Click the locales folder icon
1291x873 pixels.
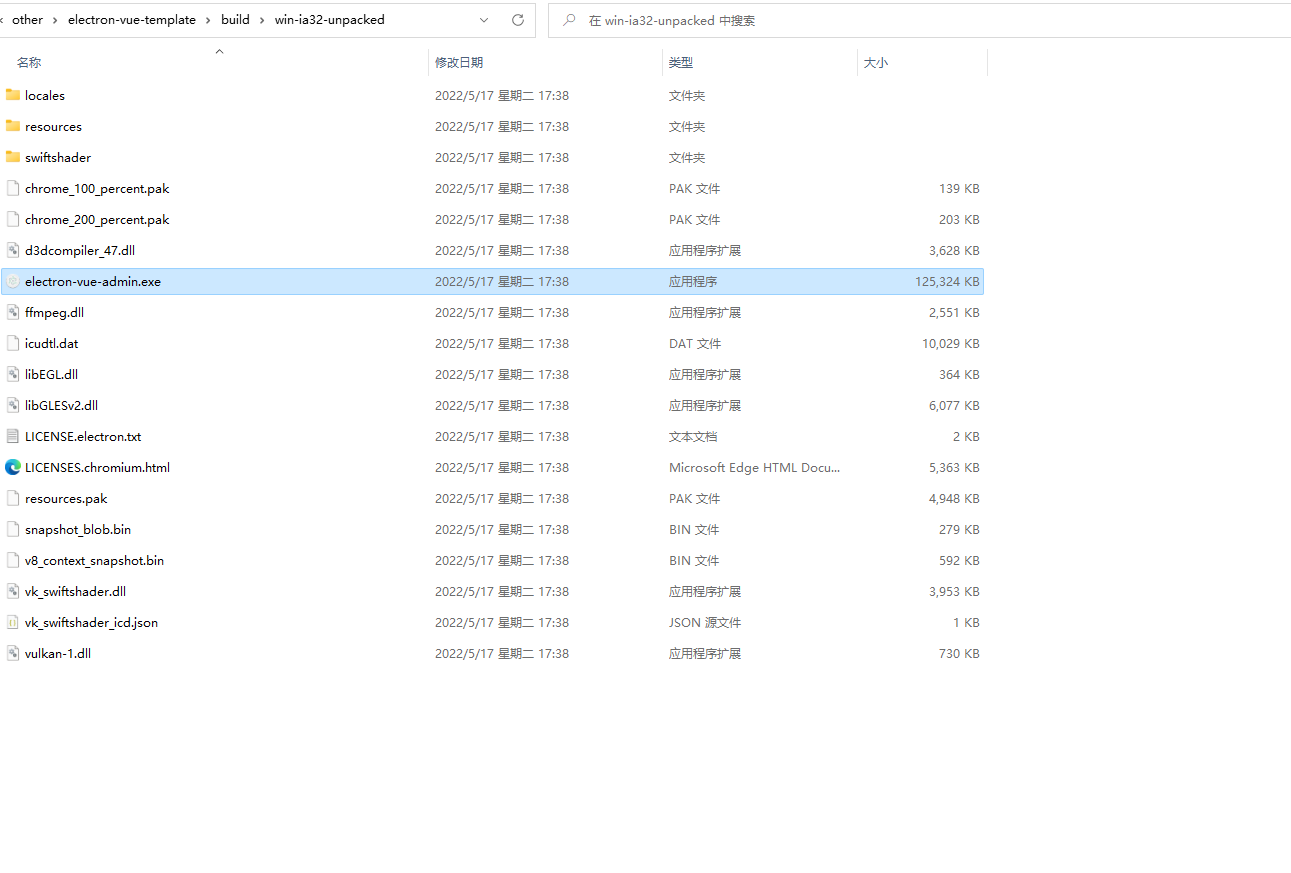[13, 95]
